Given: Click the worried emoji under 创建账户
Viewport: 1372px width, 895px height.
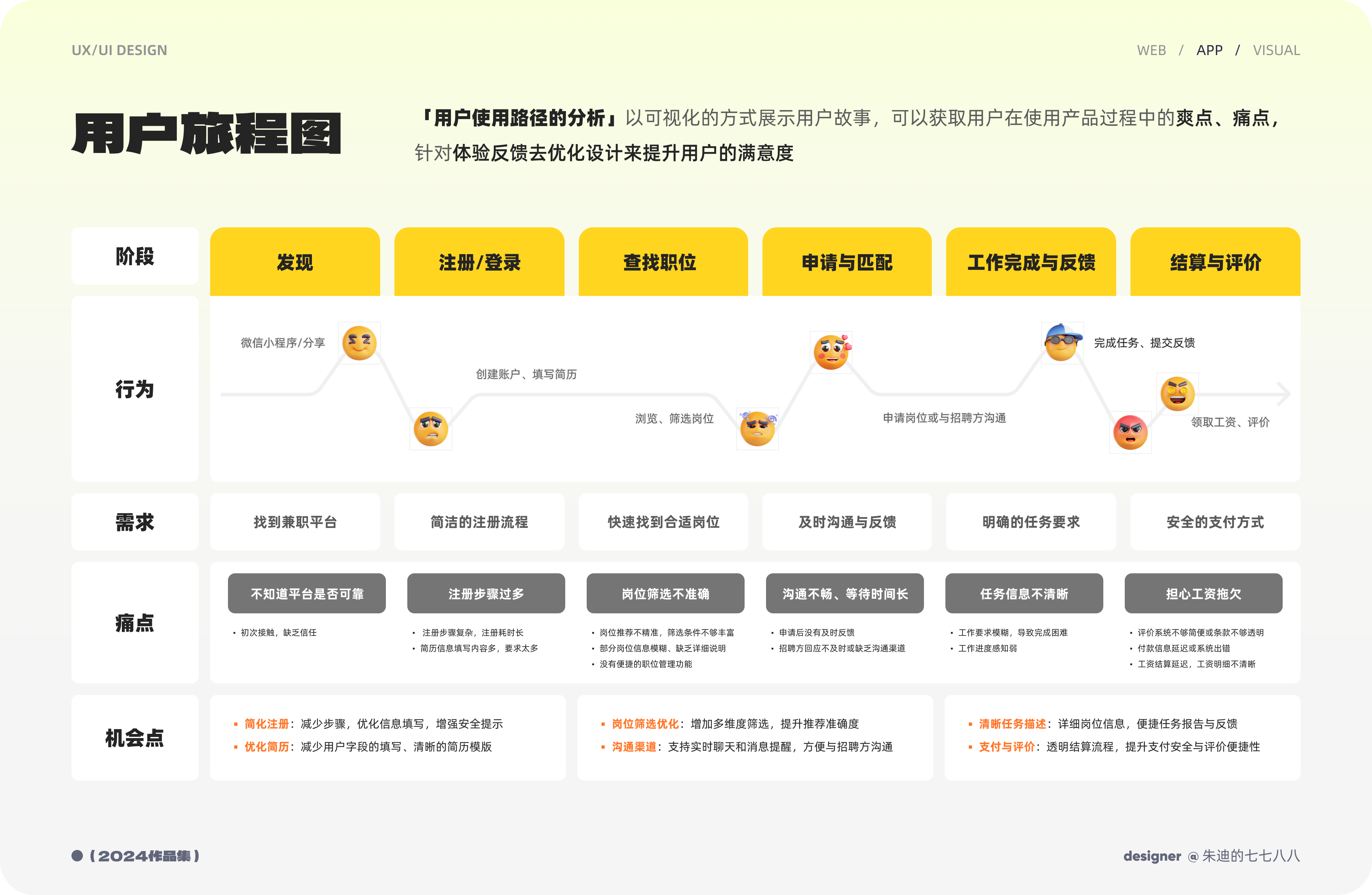Looking at the screenshot, I should [x=431, y=429].
